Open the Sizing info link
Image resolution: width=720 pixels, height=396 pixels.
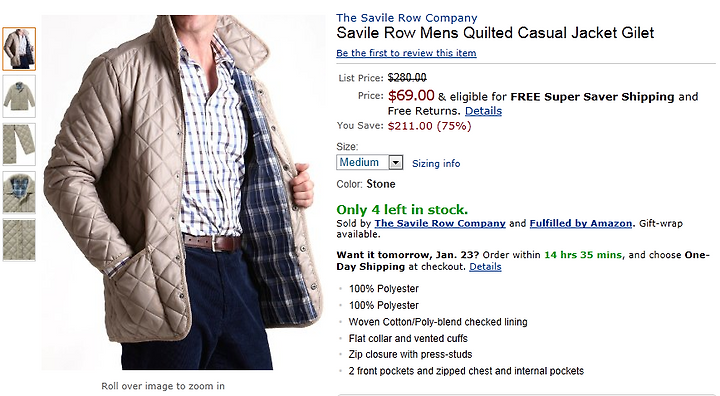pyautogui.click(x=436, y=164)
